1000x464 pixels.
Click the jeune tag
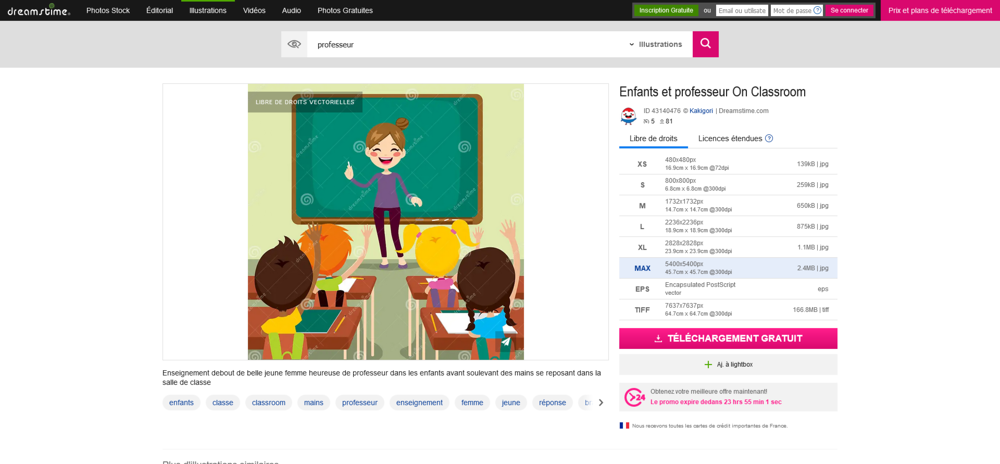(x=511, y=402)
